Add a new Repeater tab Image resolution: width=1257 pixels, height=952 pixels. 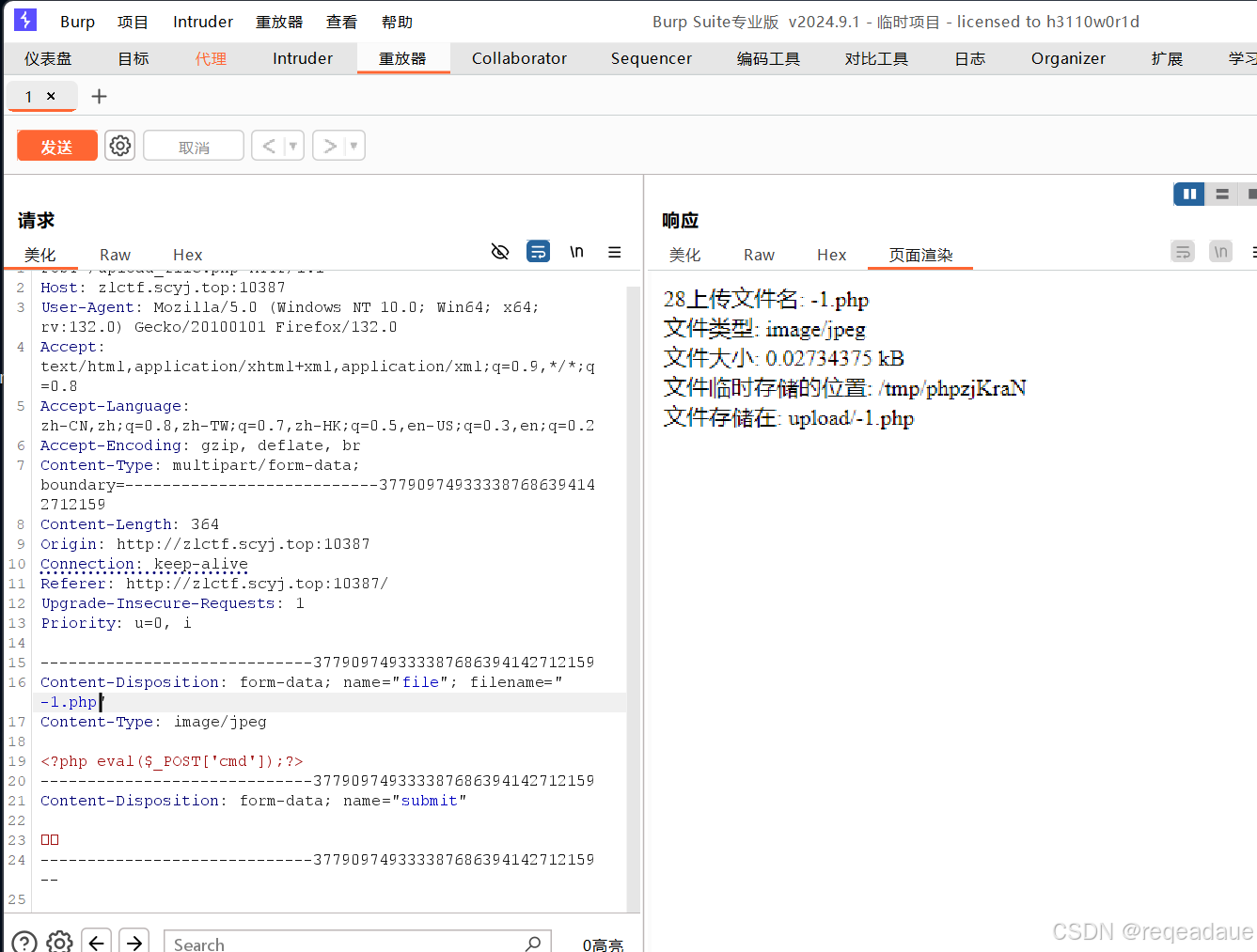coord(99,96)
